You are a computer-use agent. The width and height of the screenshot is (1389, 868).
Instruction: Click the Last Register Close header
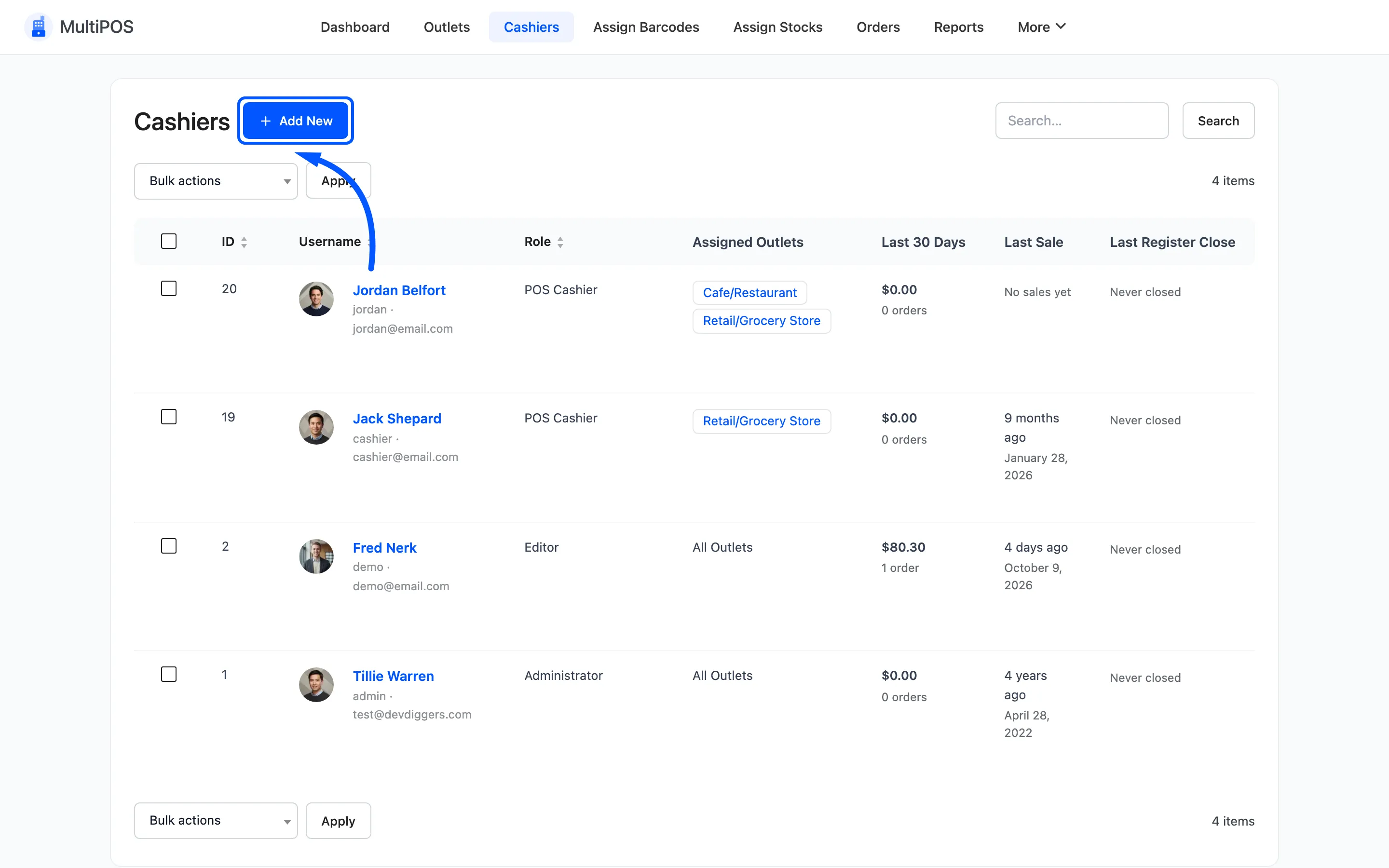pyautogui.click(x=1172, y=242)
